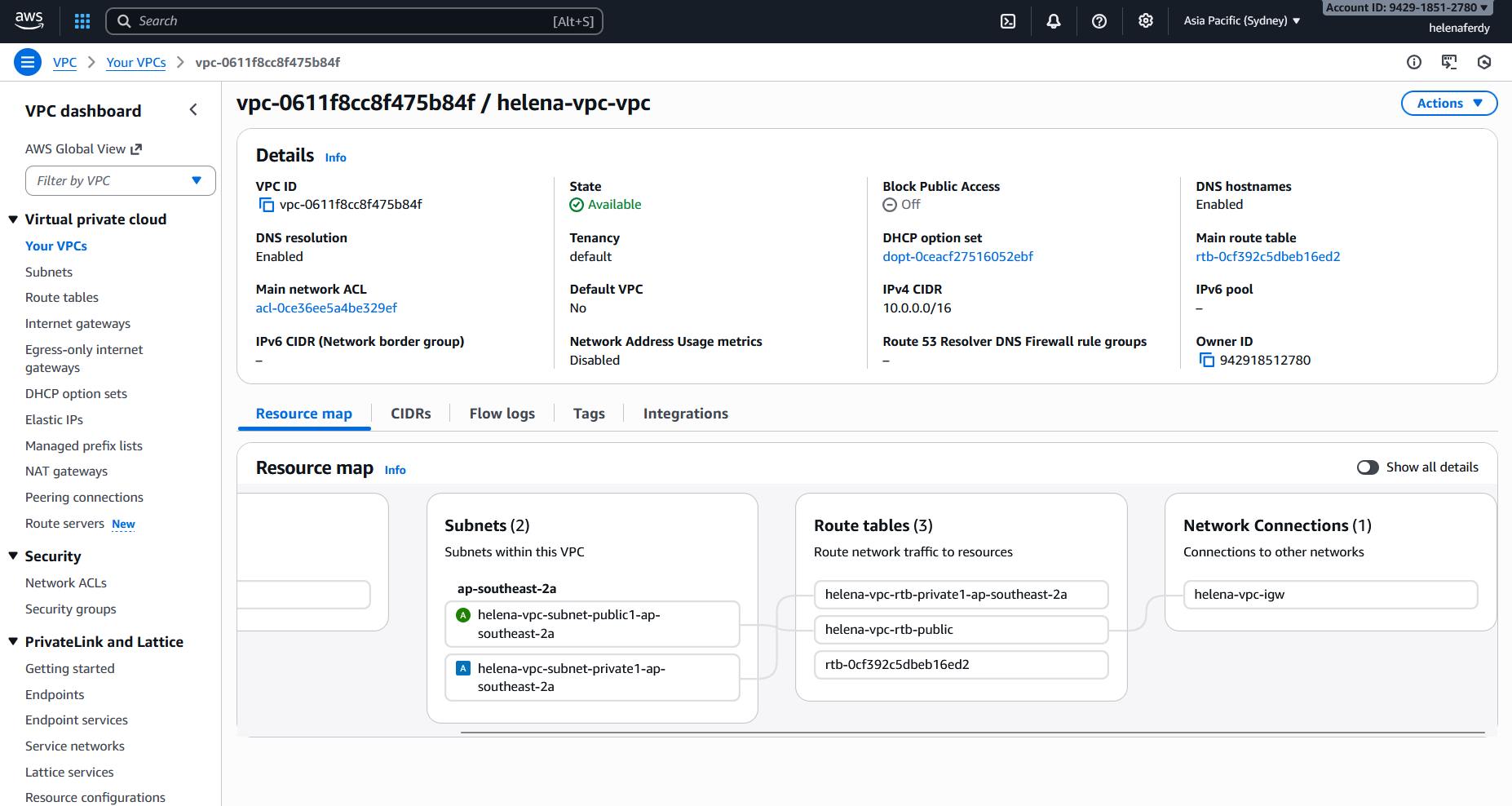Collapse the Virtual private cloud section
Viewport: 1512px width, 806px height.
pyautogui.click(x=13, y=219)
